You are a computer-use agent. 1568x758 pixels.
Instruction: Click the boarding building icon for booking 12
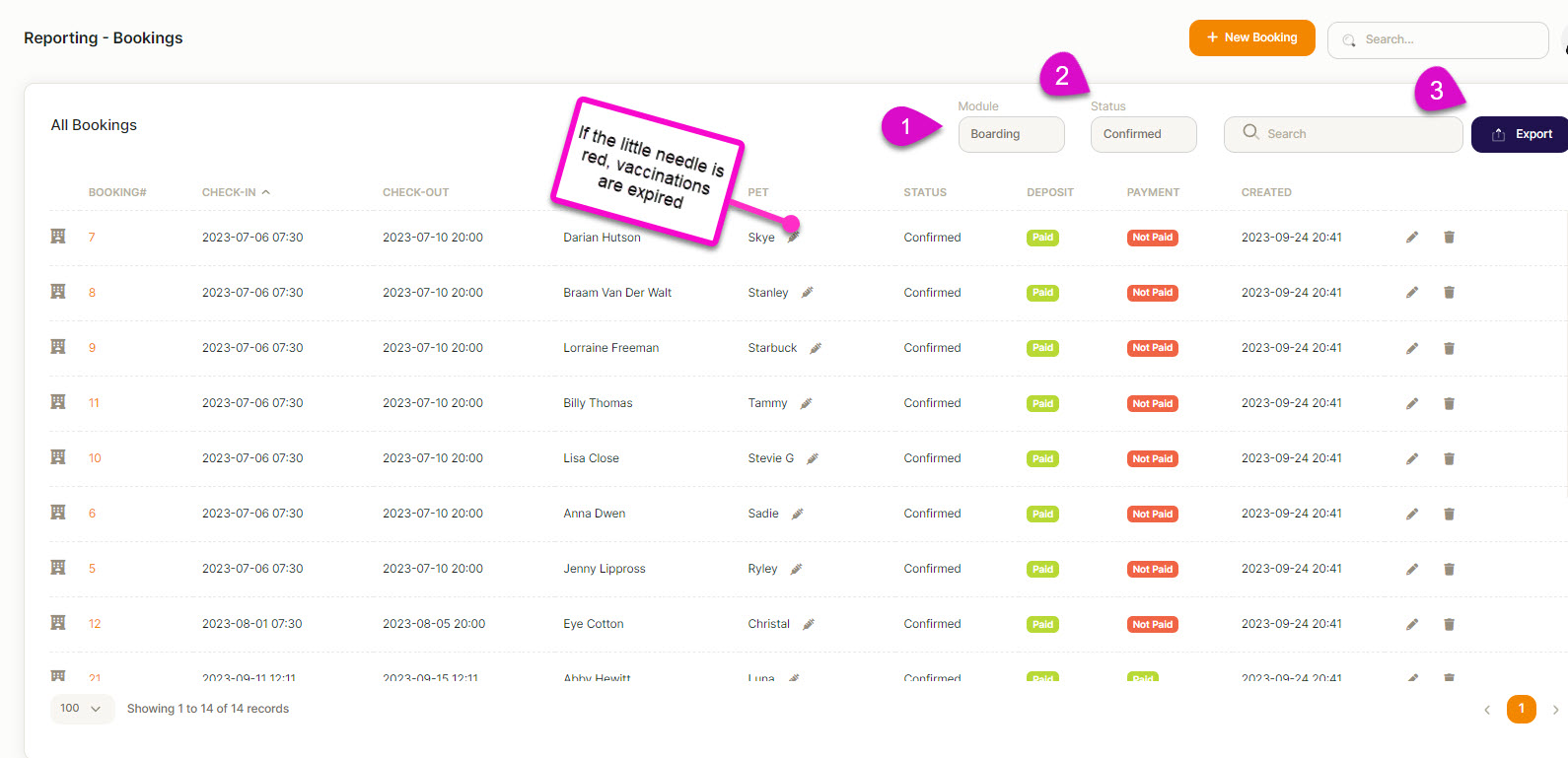coord(58,623)
